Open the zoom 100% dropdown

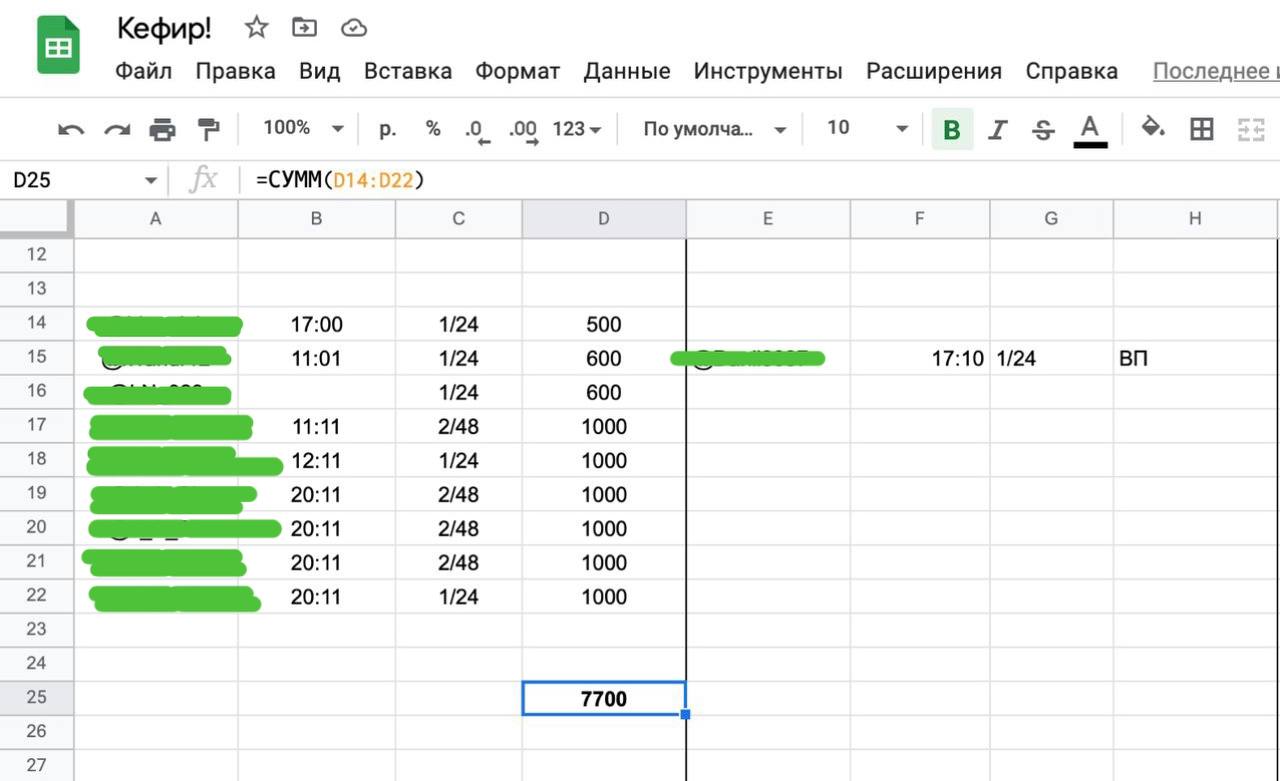point(303,128)
